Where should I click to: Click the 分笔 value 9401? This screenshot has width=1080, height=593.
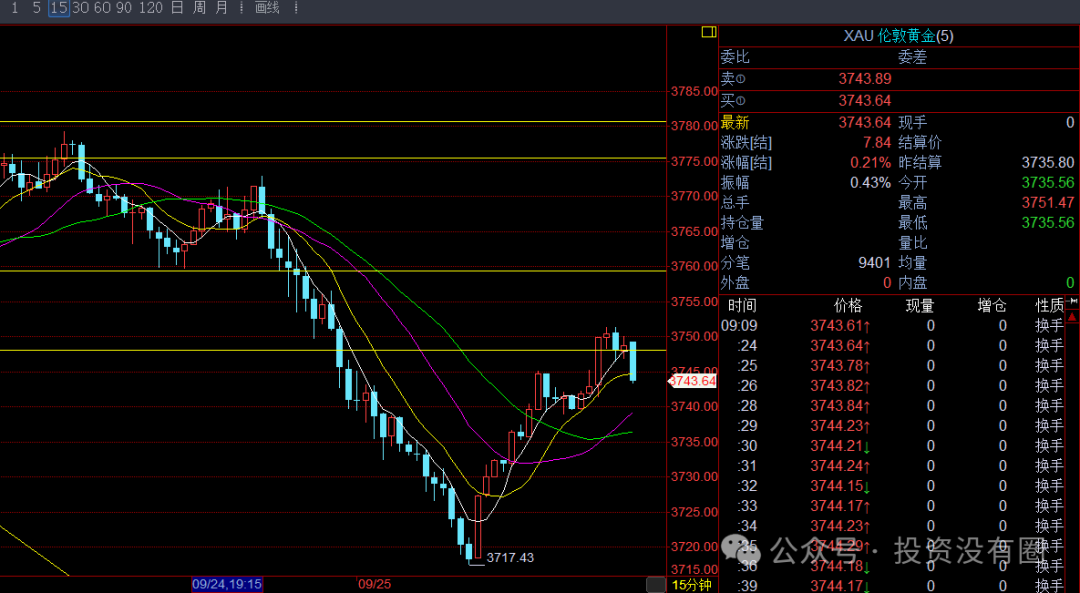[x=874, y=262]
